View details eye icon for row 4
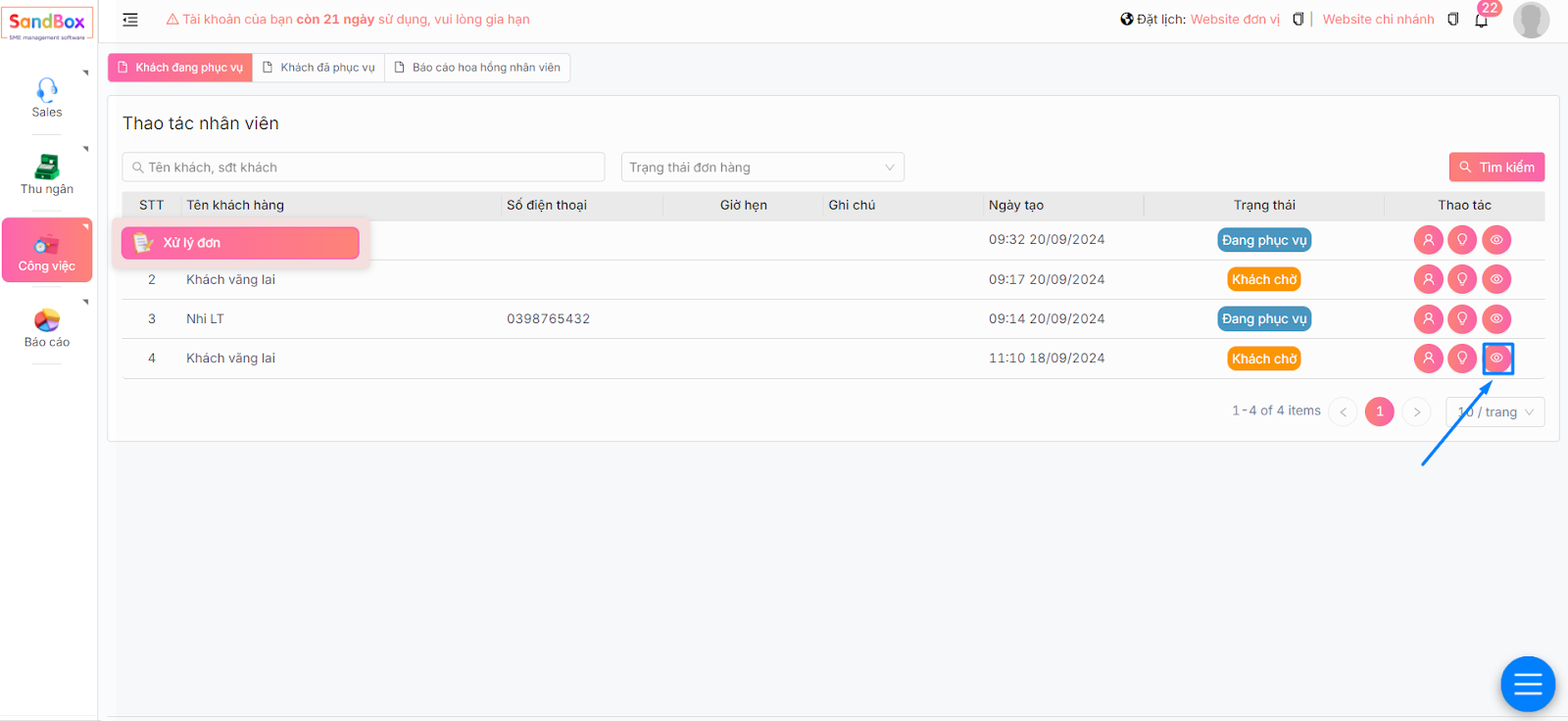This screenshot has width=1568, height=721. 1496,359
